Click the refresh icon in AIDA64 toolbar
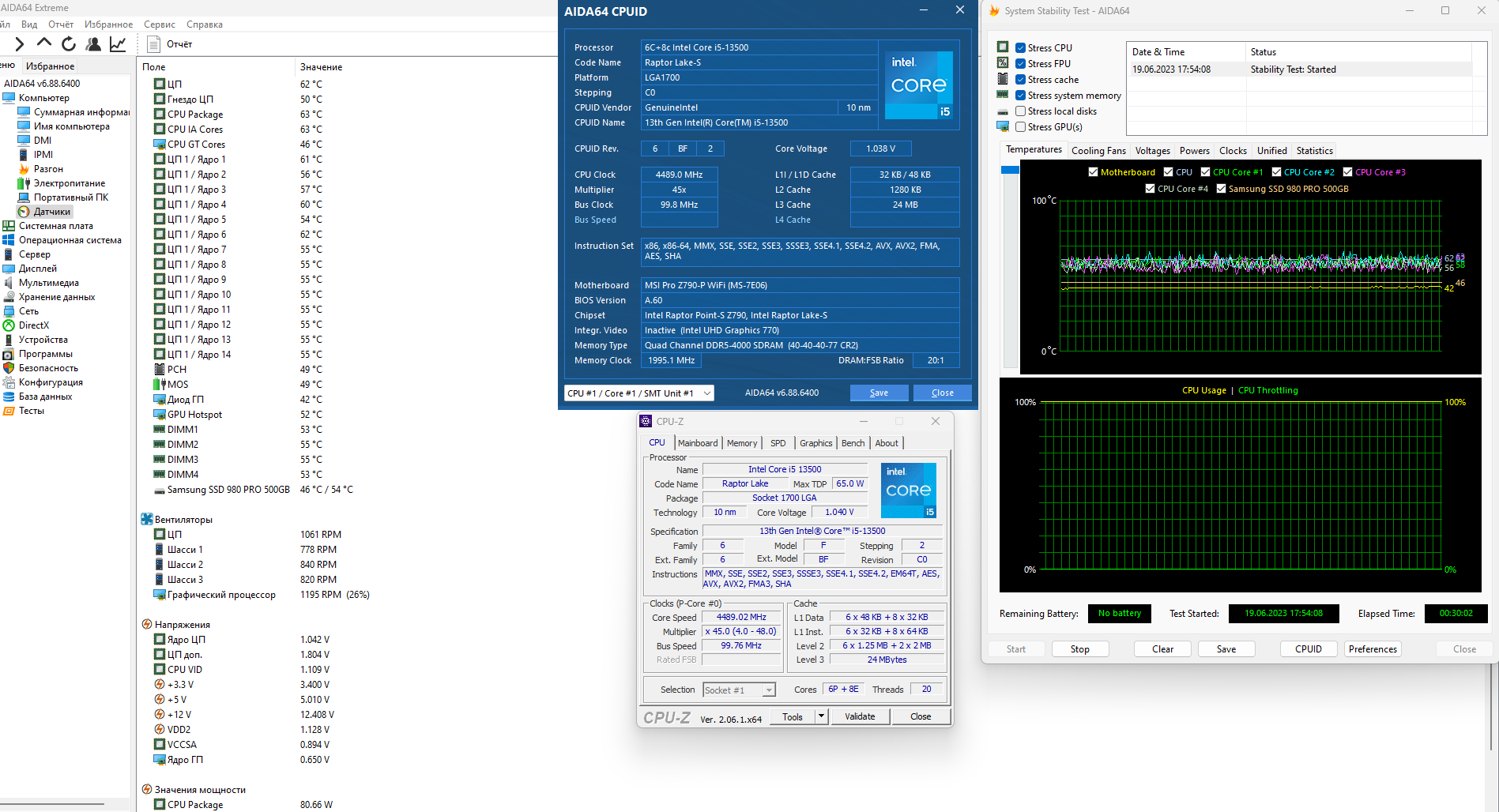Image resolution: width=1499 pixels, height=812 pixels. click(x=69, y=44)
